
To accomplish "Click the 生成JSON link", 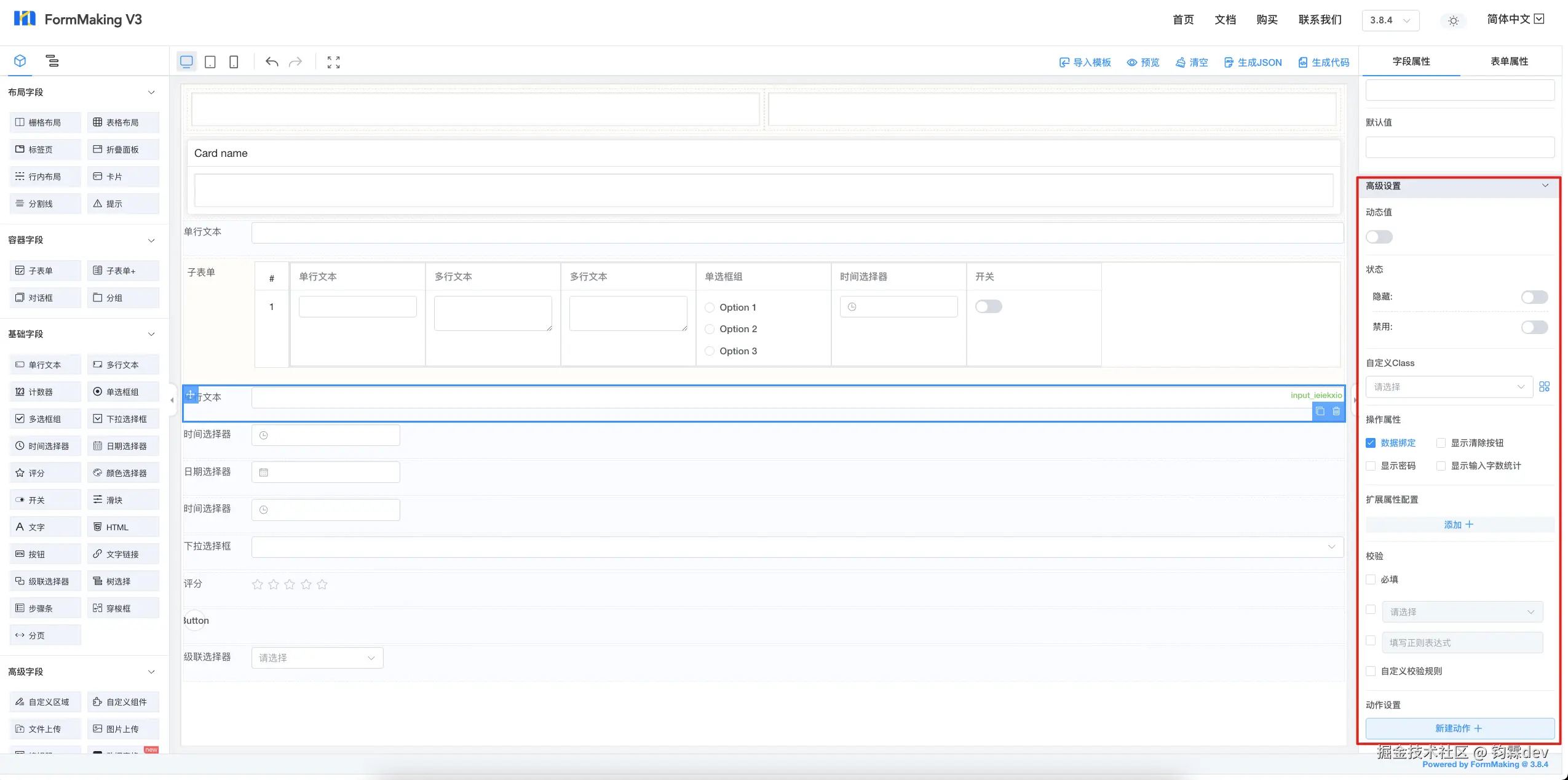I will click(1253, 62).
